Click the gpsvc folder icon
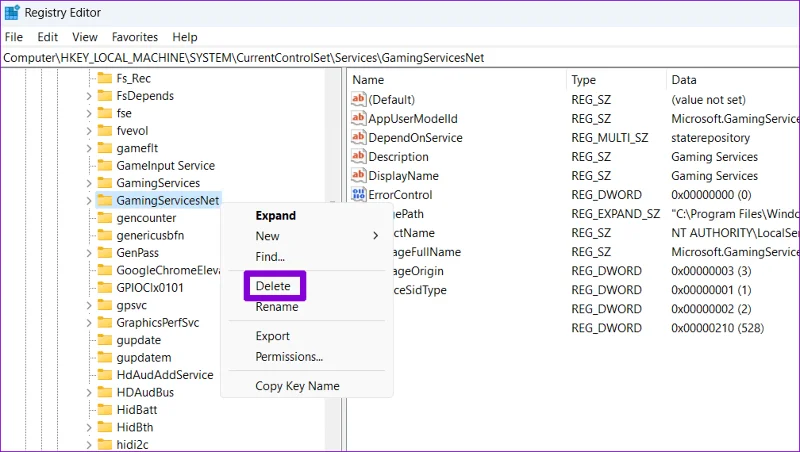 click(105, 305)
